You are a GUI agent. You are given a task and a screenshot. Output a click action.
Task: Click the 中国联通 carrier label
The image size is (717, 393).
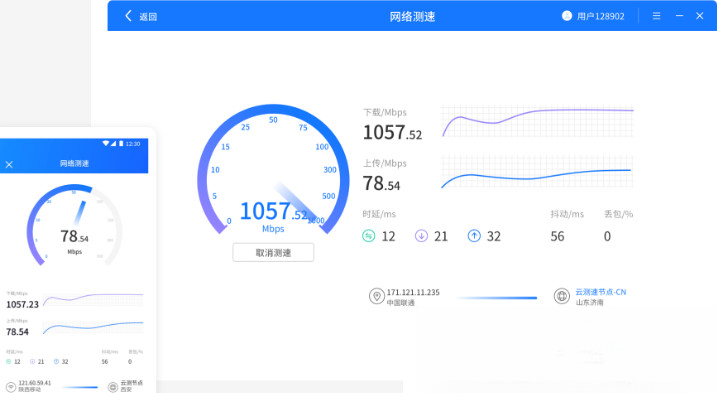coord(401,302)
